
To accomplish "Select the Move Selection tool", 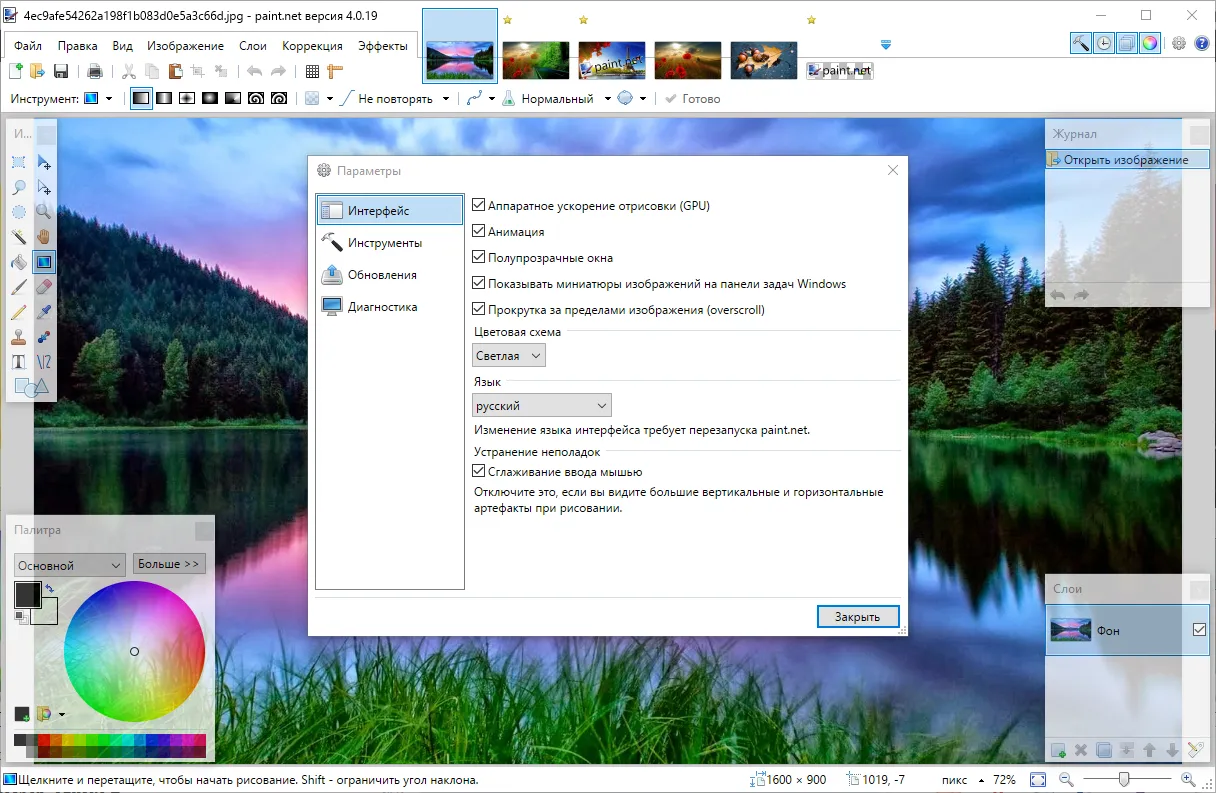I will 44,187.
